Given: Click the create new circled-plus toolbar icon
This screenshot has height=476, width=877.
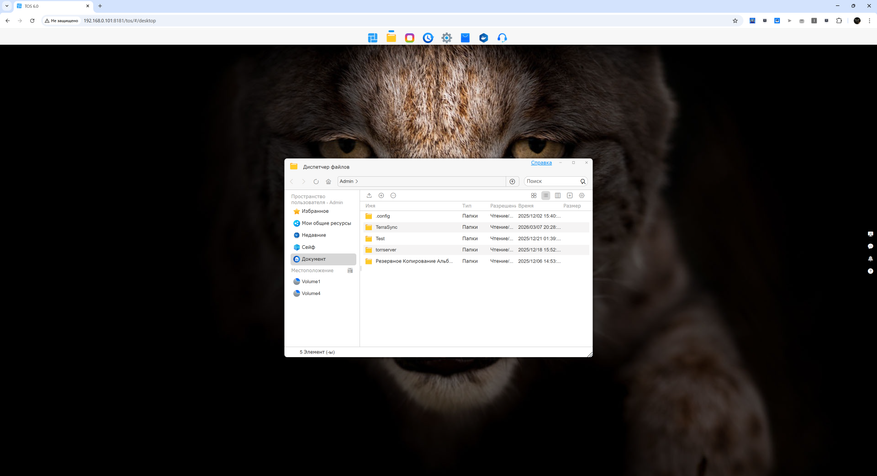Looking at the screenshot, I should click(381, 195).
